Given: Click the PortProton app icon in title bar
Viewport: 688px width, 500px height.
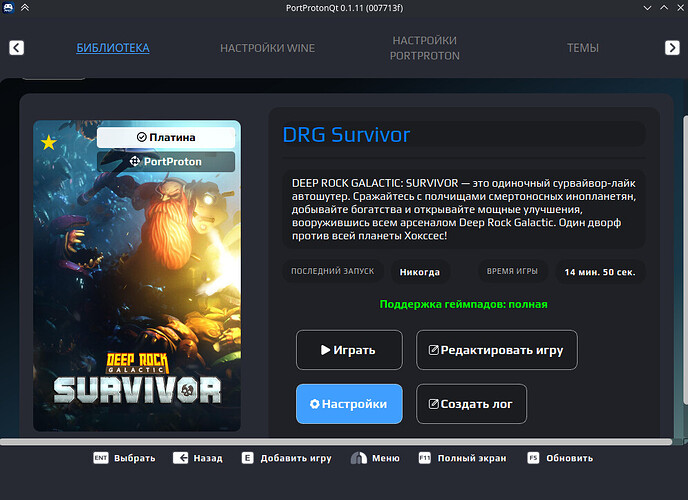Looking at the screenshot, I should tap(8, 7).
